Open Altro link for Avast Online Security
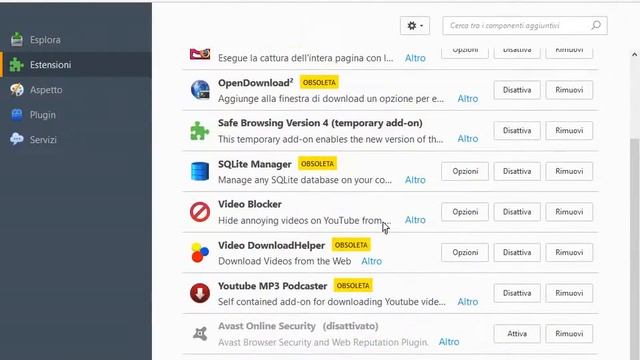Screen dimensions: 640x360 click(449, 342)
